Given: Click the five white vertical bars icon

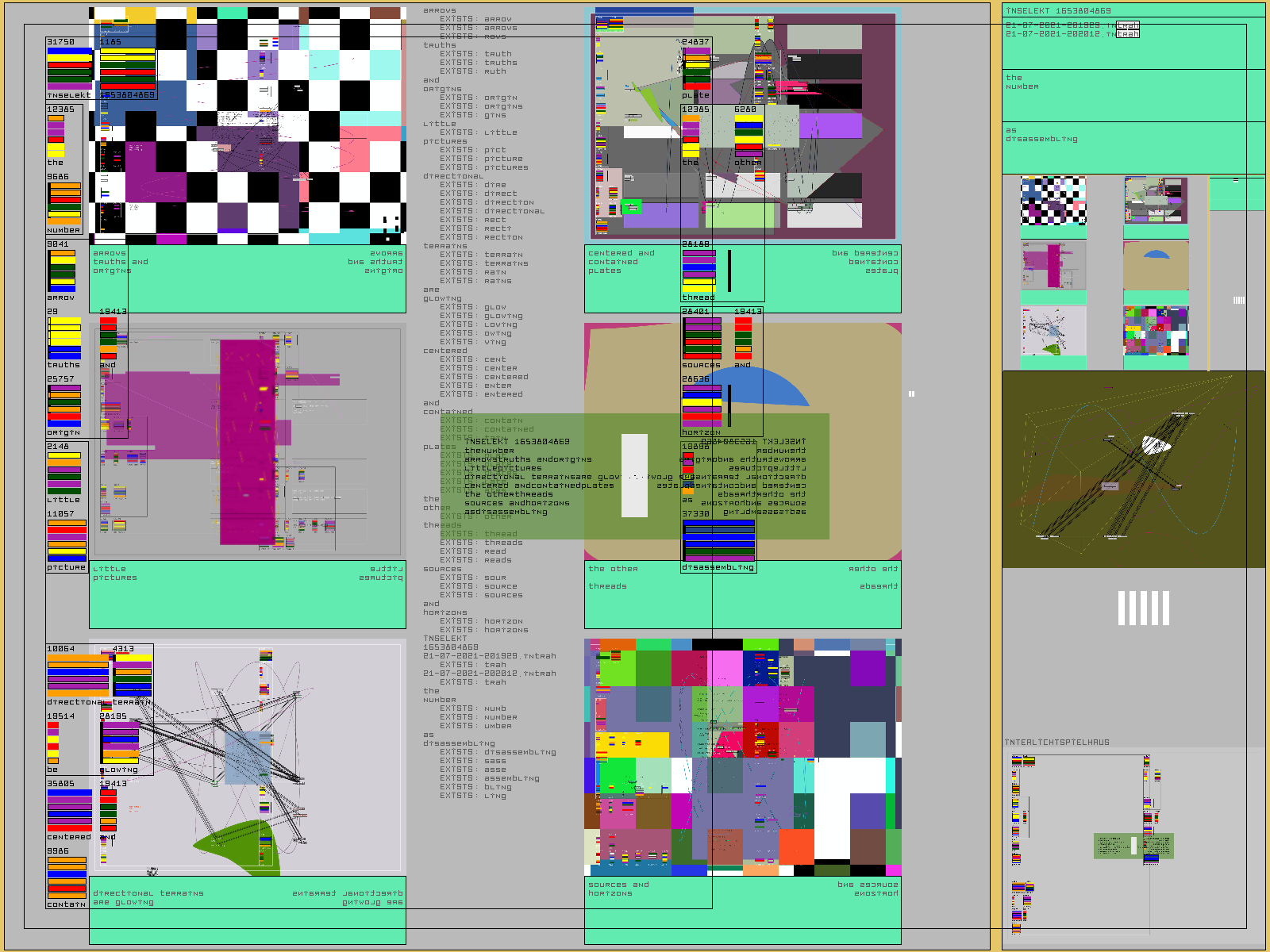Looking at the screenshot, I should [1143, 608].
